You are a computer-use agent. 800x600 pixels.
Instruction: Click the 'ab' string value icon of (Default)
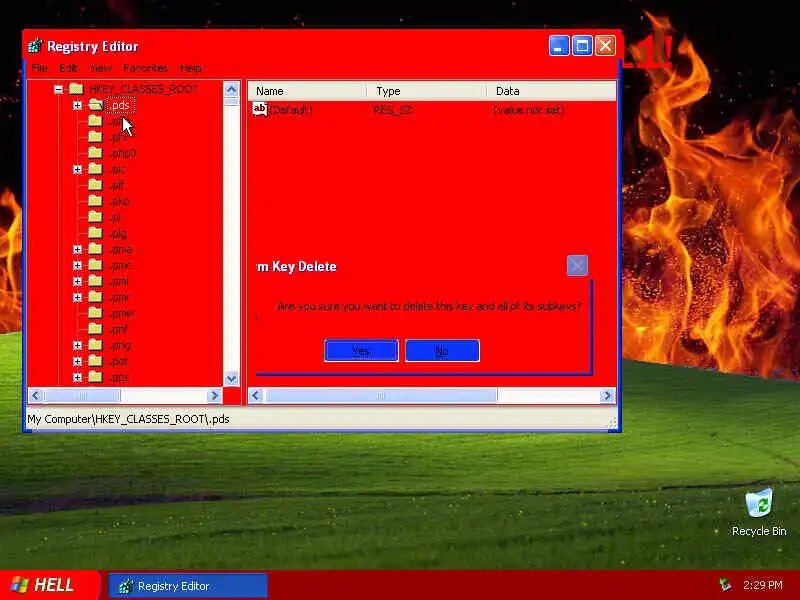point(260,109)
